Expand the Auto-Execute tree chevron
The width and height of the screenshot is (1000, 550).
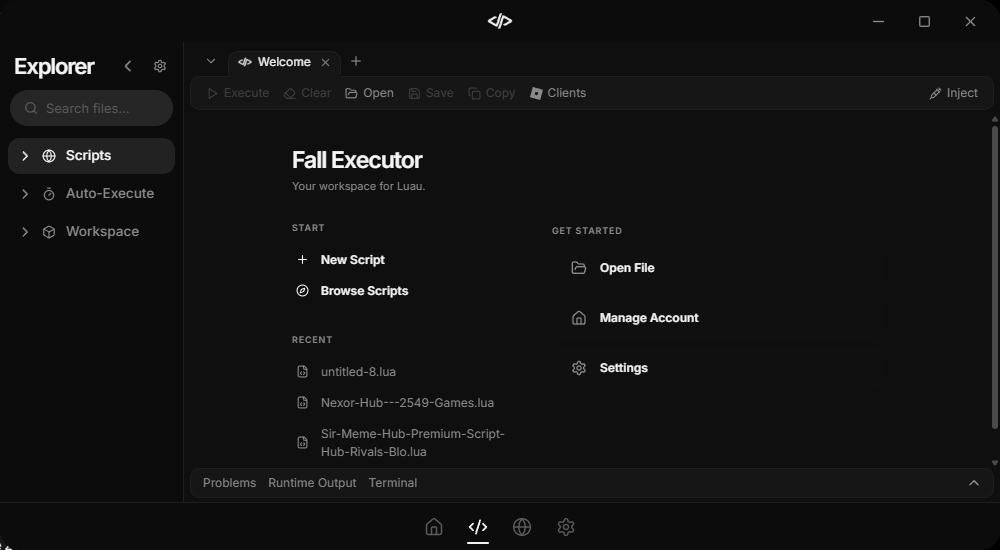coord(25,193)
